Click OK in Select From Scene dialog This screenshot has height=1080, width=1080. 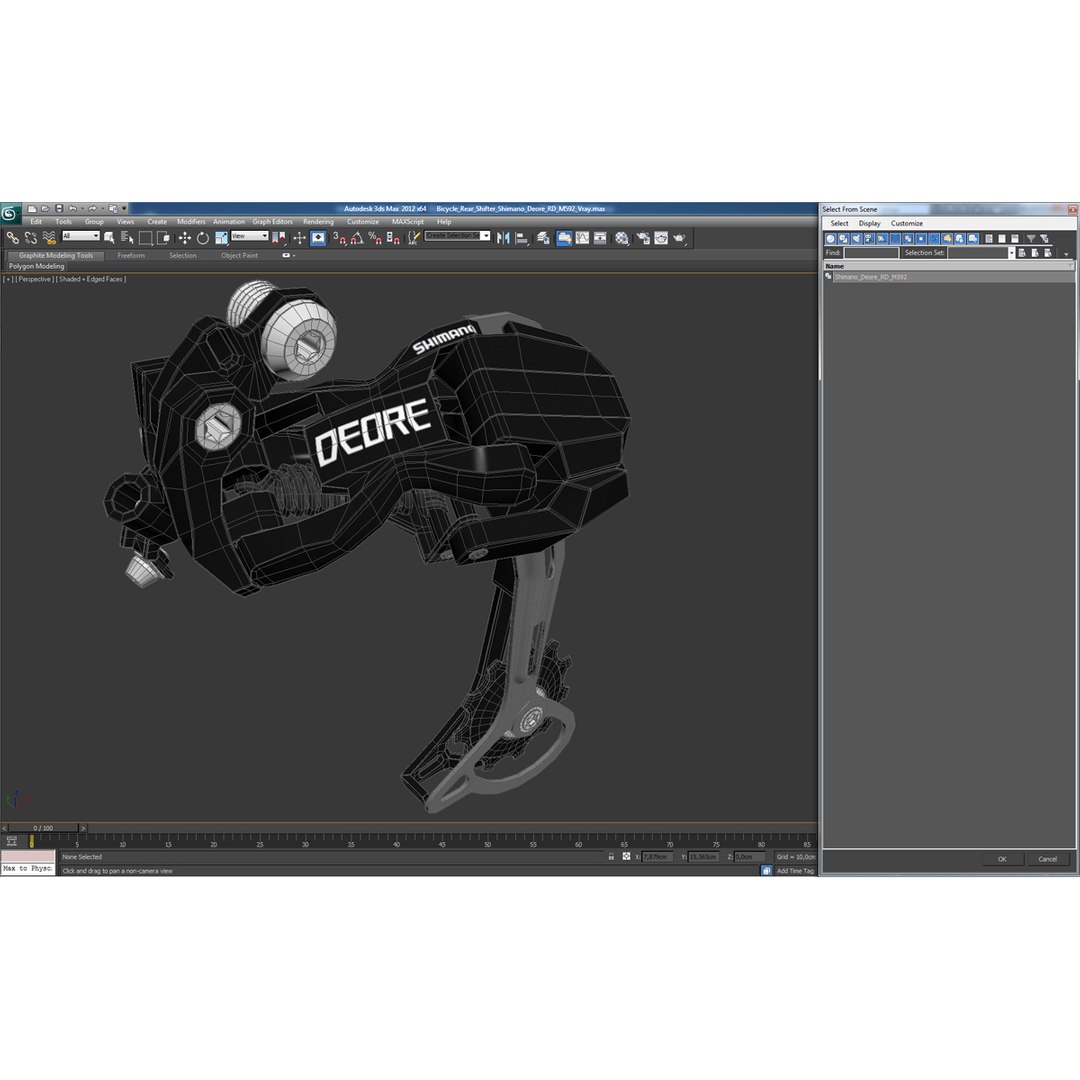[x=1001, y=859]
